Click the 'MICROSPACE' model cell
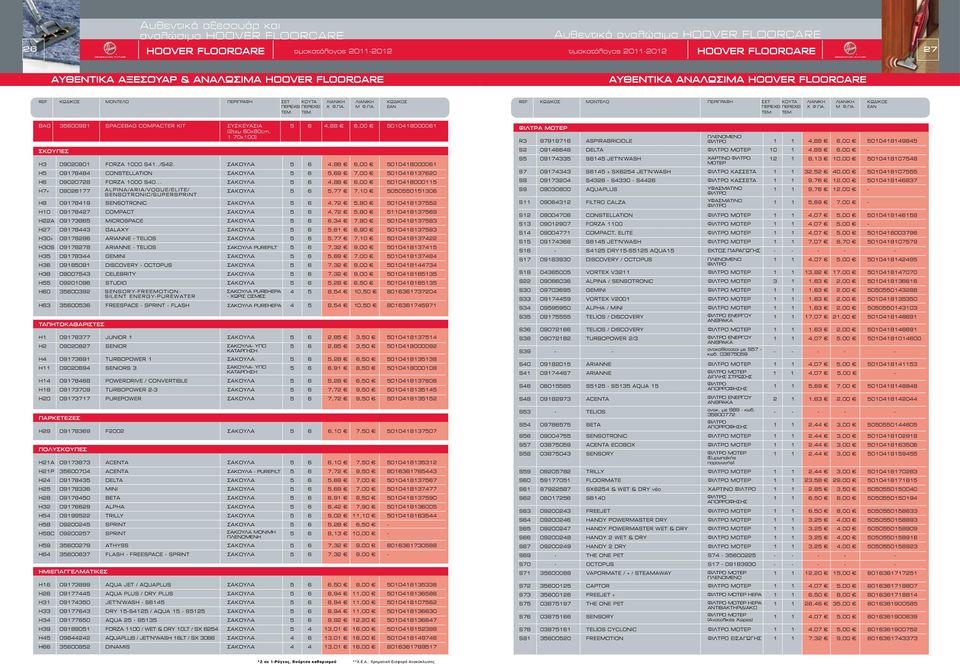Viewport: 960px width, 664px height. (x=124, y=221)
